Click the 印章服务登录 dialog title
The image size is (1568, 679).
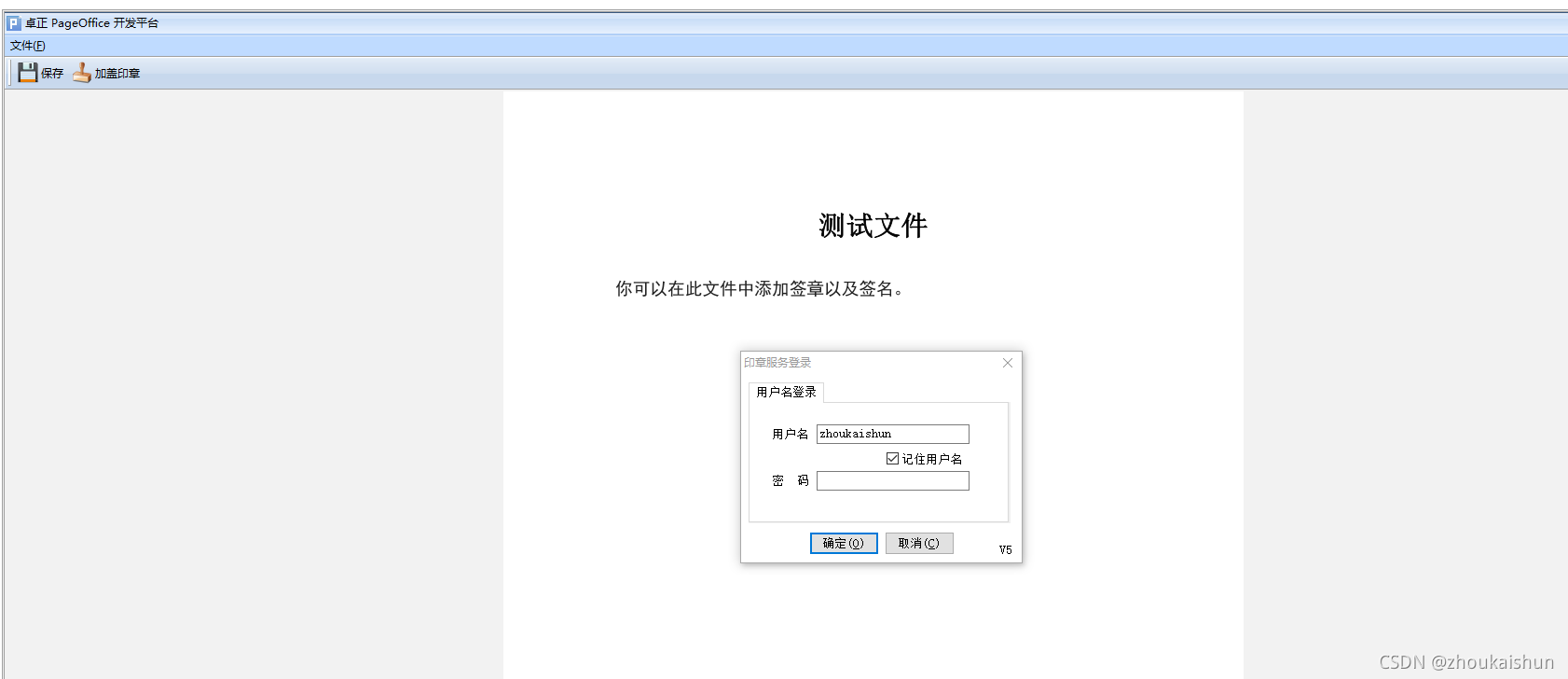point(777,363)
